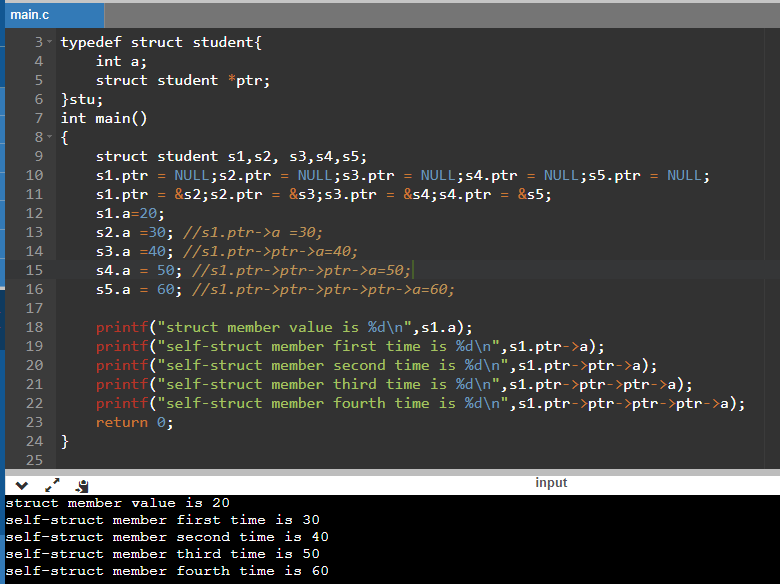Click the '}stu;' line
Viewport: 780px width, 584px height.
tap(82, 99)
